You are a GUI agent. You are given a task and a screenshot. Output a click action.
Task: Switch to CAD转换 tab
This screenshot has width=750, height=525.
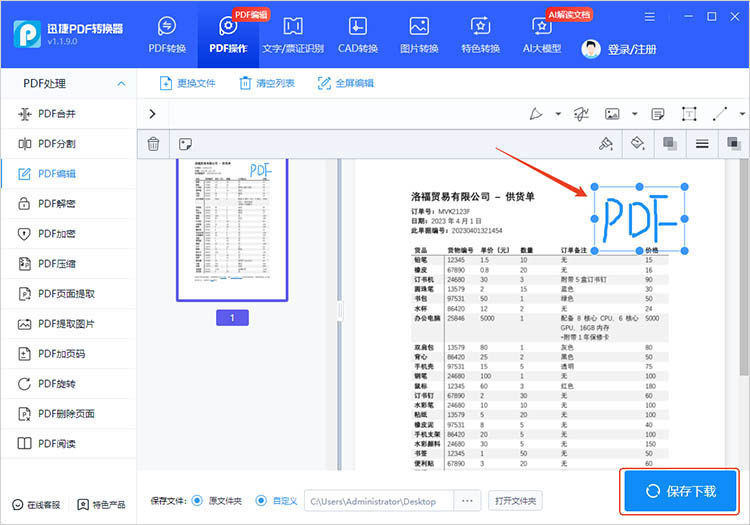click(x=358, y=35)
